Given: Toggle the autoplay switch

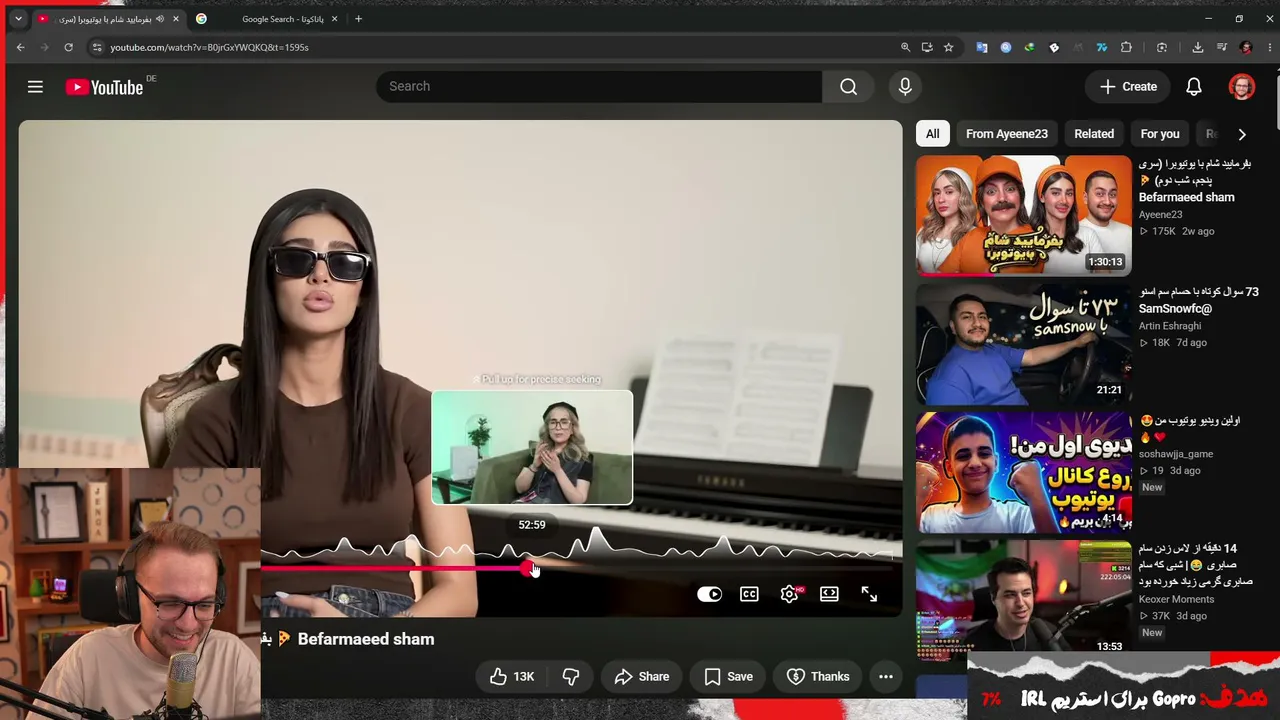Looking at the screenshot, I should [709, 594].
